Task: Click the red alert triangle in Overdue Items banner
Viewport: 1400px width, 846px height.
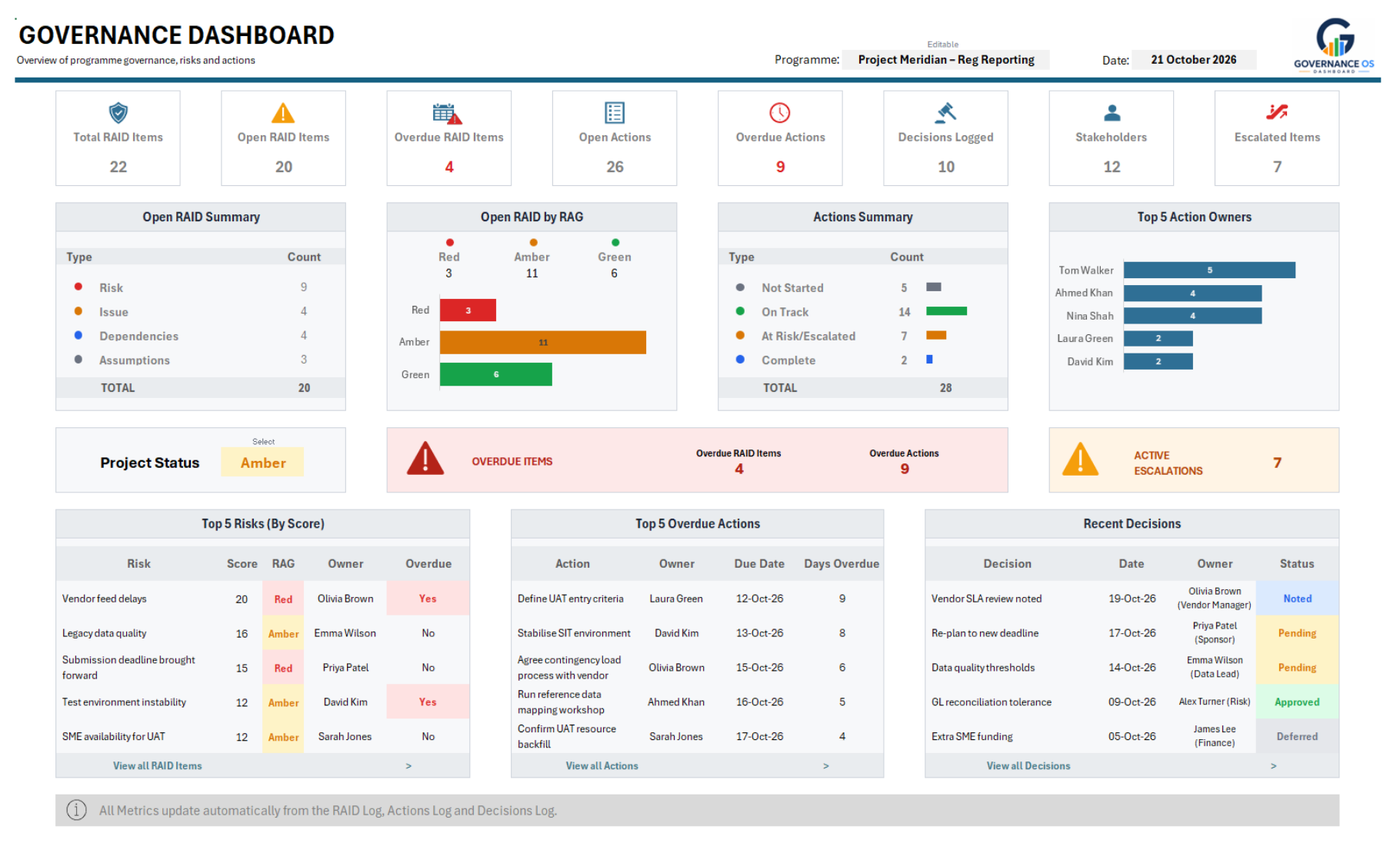Action: tap(426, 459)
